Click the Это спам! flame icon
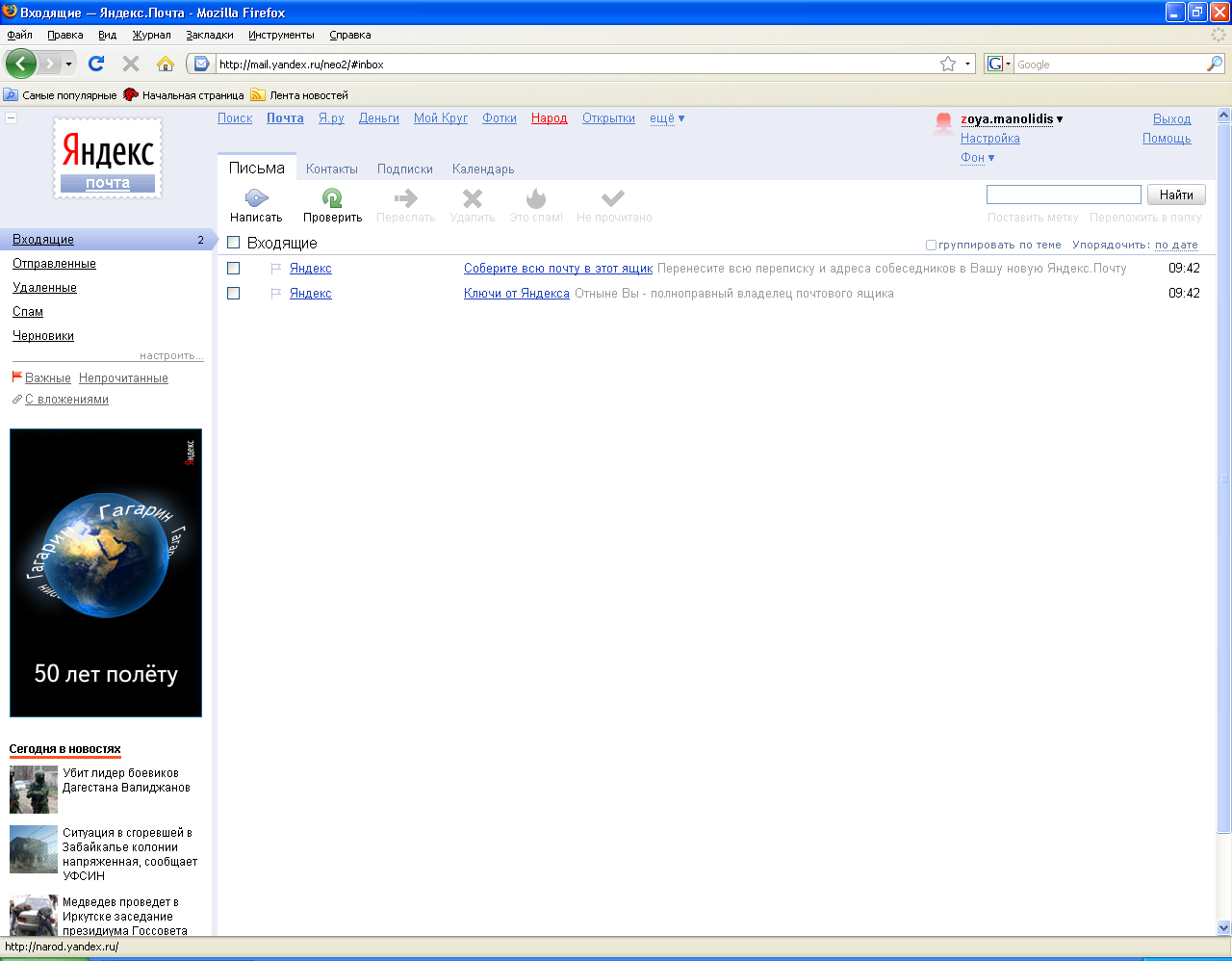1232x961 pixels. (536, 197)
